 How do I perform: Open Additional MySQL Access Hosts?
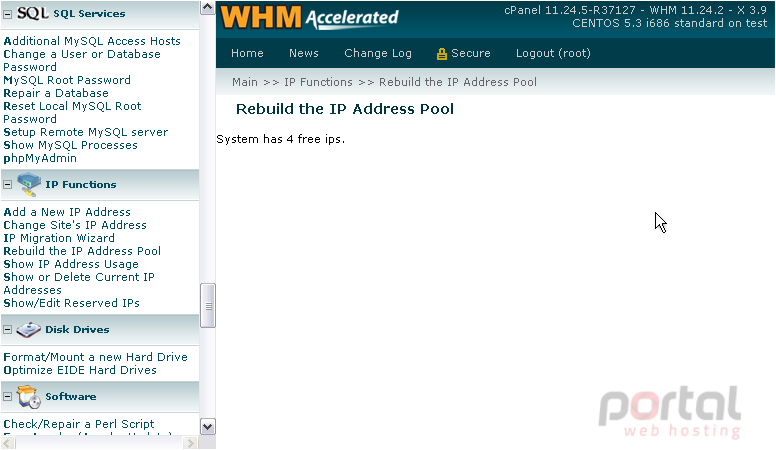pos(92,41)
